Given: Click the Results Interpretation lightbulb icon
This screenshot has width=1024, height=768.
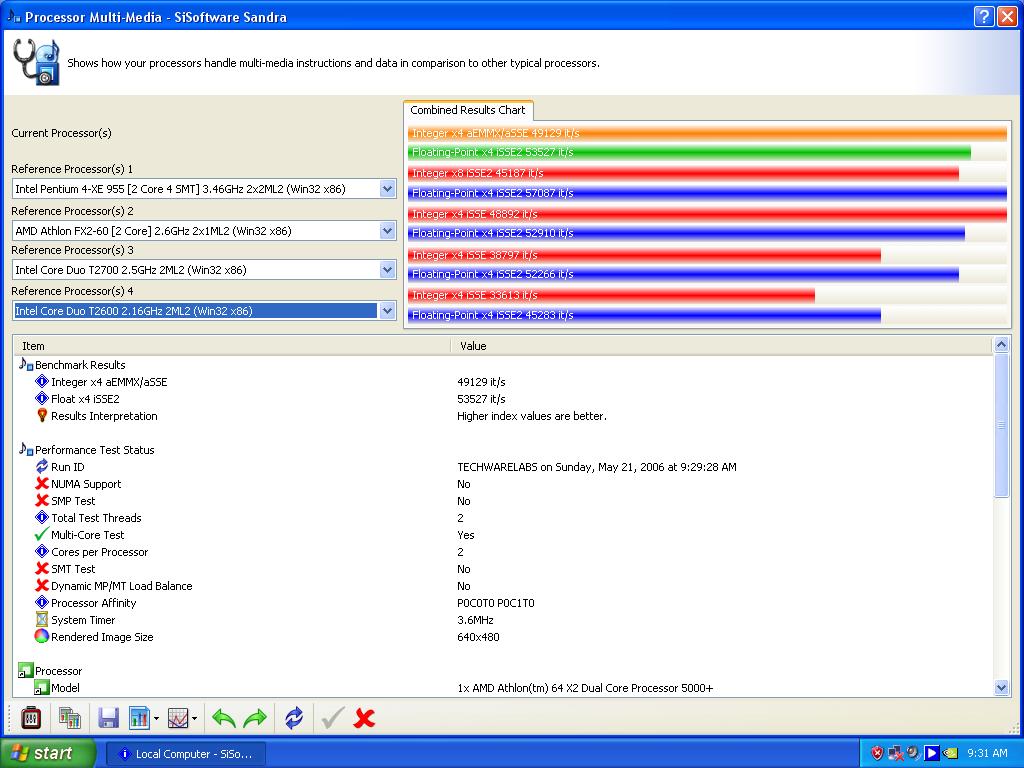Looking at the screenshot, I should pos(42,415).
